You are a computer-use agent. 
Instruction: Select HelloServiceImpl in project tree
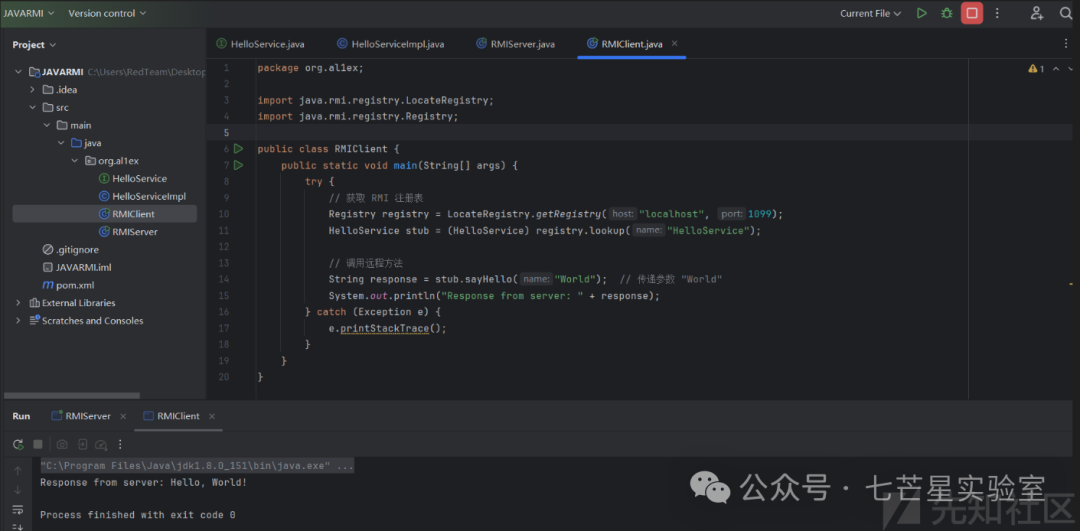(x=149, y=196)
